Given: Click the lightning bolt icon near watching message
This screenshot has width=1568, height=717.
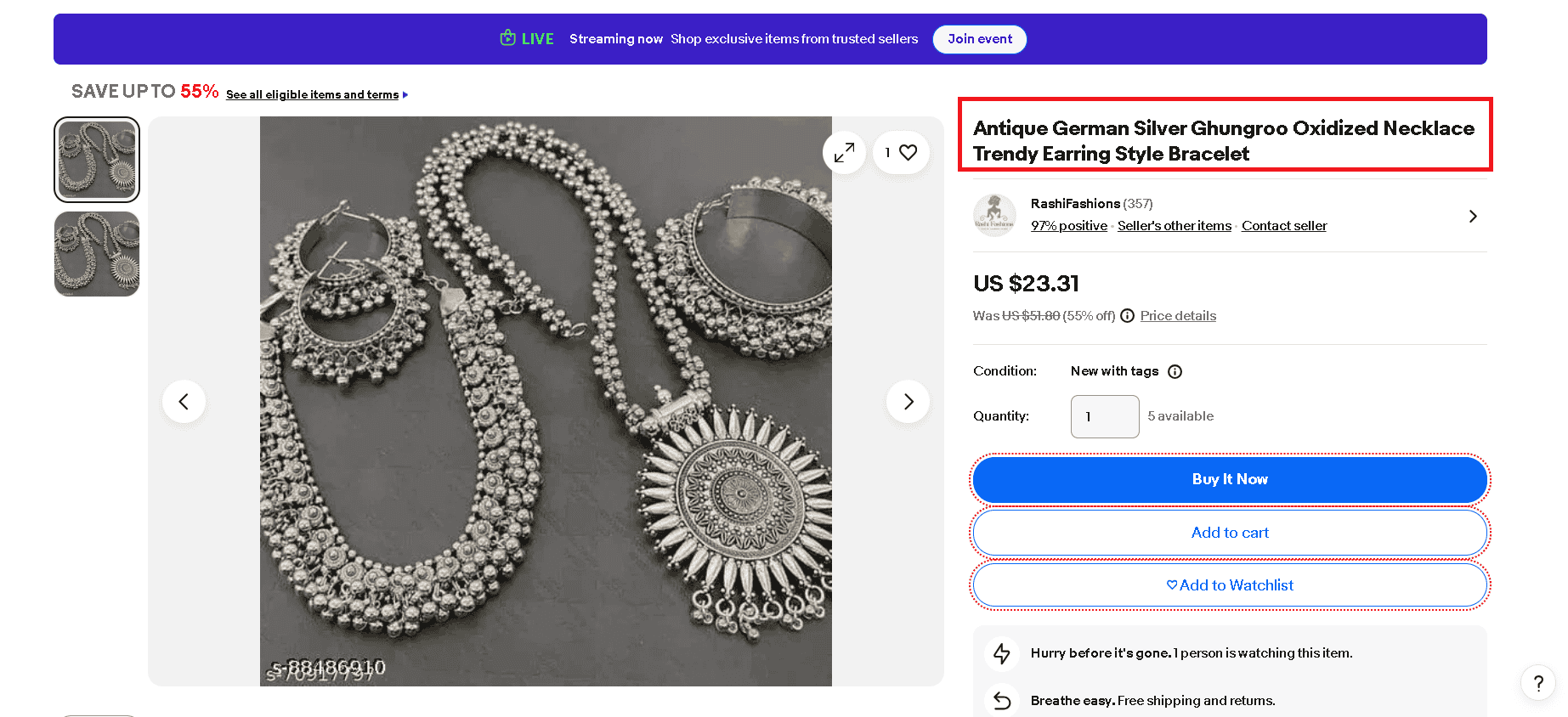Looking at the screenshot, I should (1002, 653).
